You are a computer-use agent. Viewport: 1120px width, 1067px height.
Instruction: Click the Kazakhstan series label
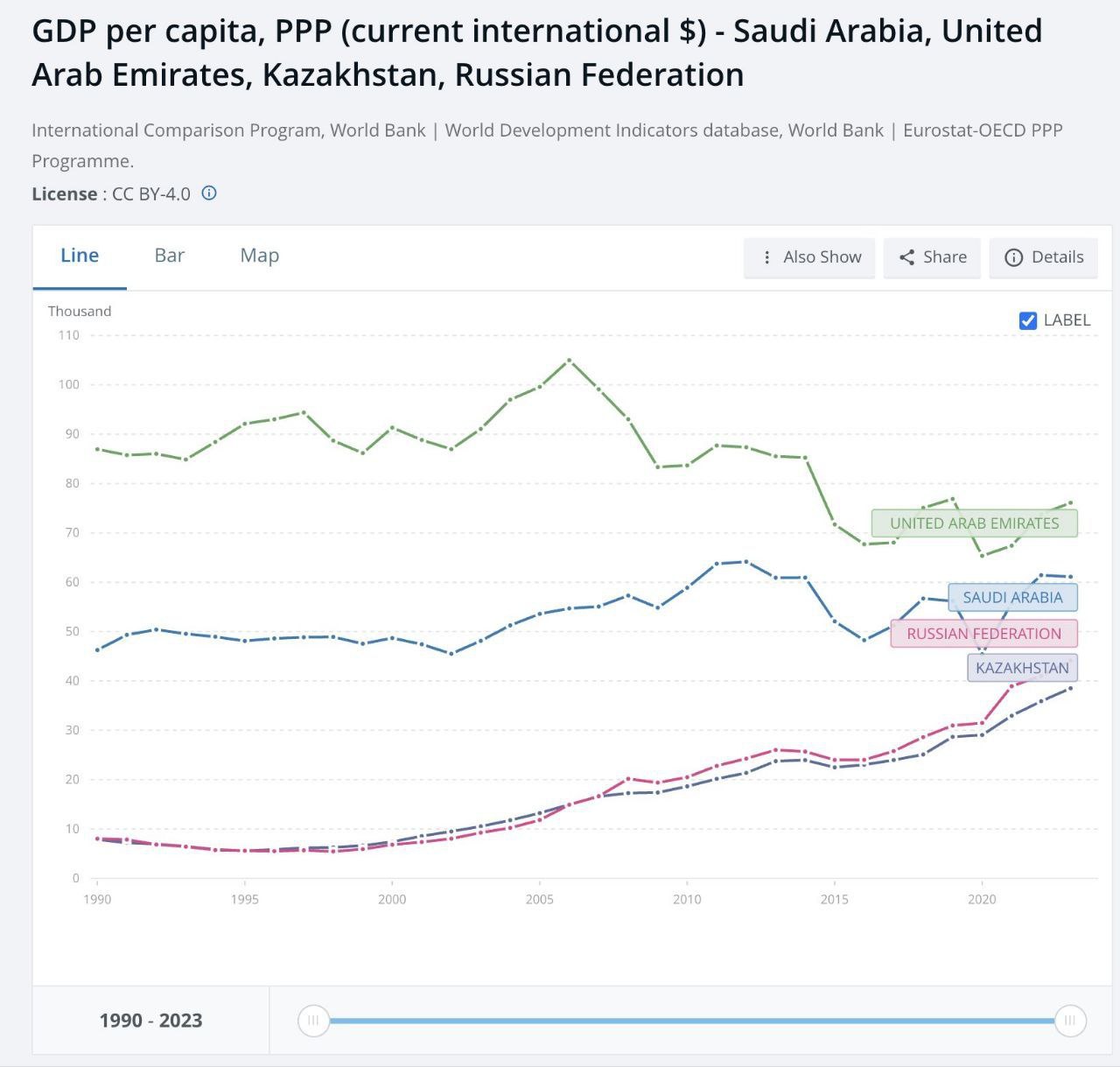click(x=1022, y=668)
